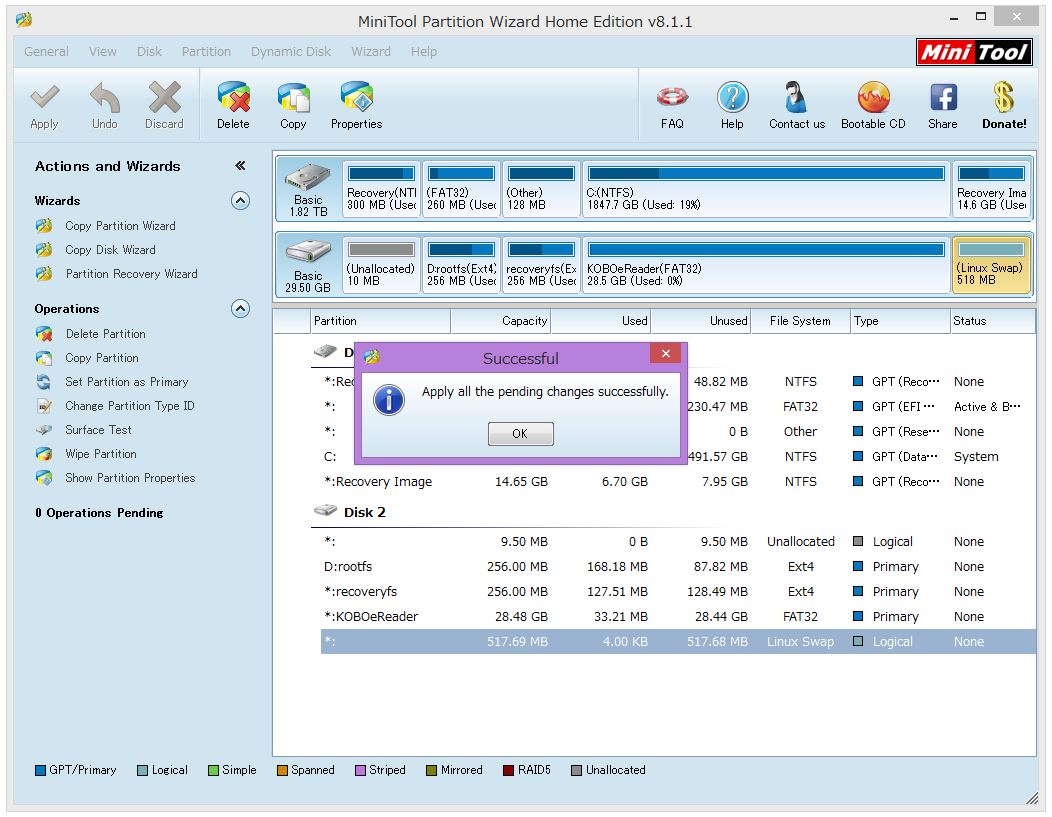Click the Status column header
Image resolution: width=1052 pixels, height=817 pixels.
pyautogui.click(x=993, y=321)
